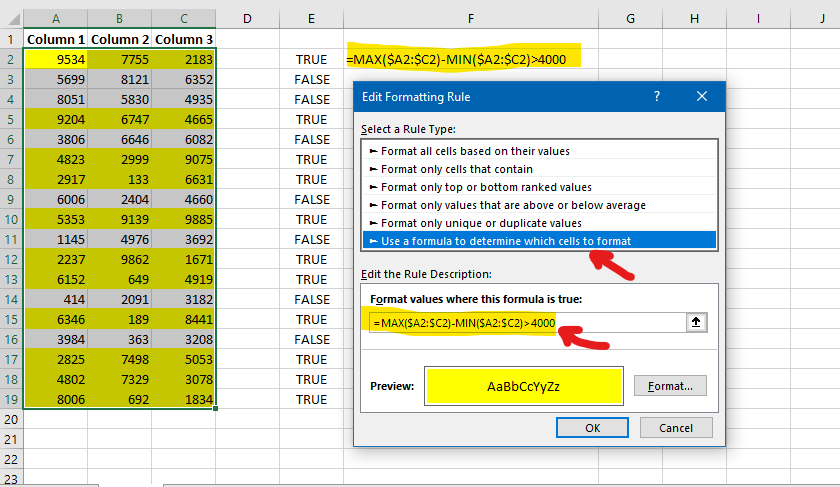
Task: Click the FALSE value in cell E3
Action: [x=312, y=79]
